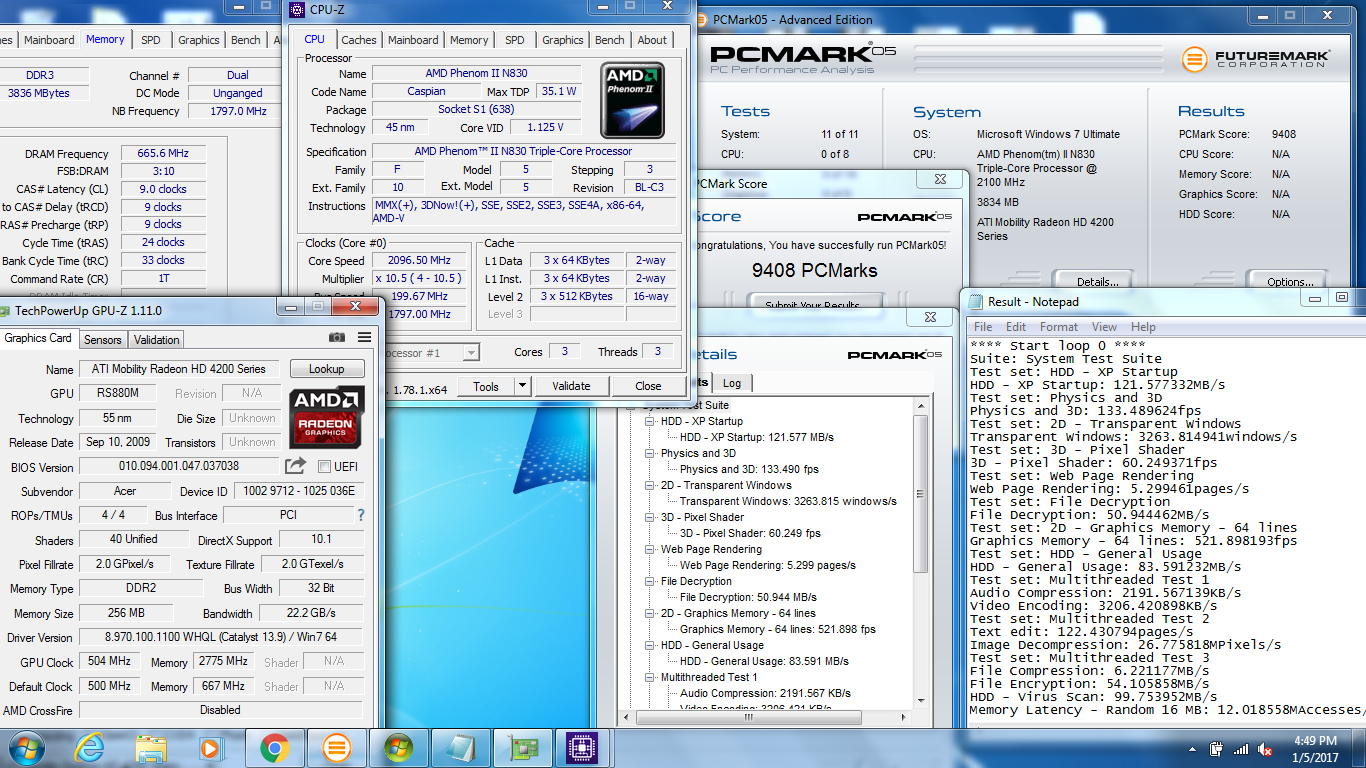Open Windows Media Player taskbar icon
1366x768 pixels.
click(211, 747)
